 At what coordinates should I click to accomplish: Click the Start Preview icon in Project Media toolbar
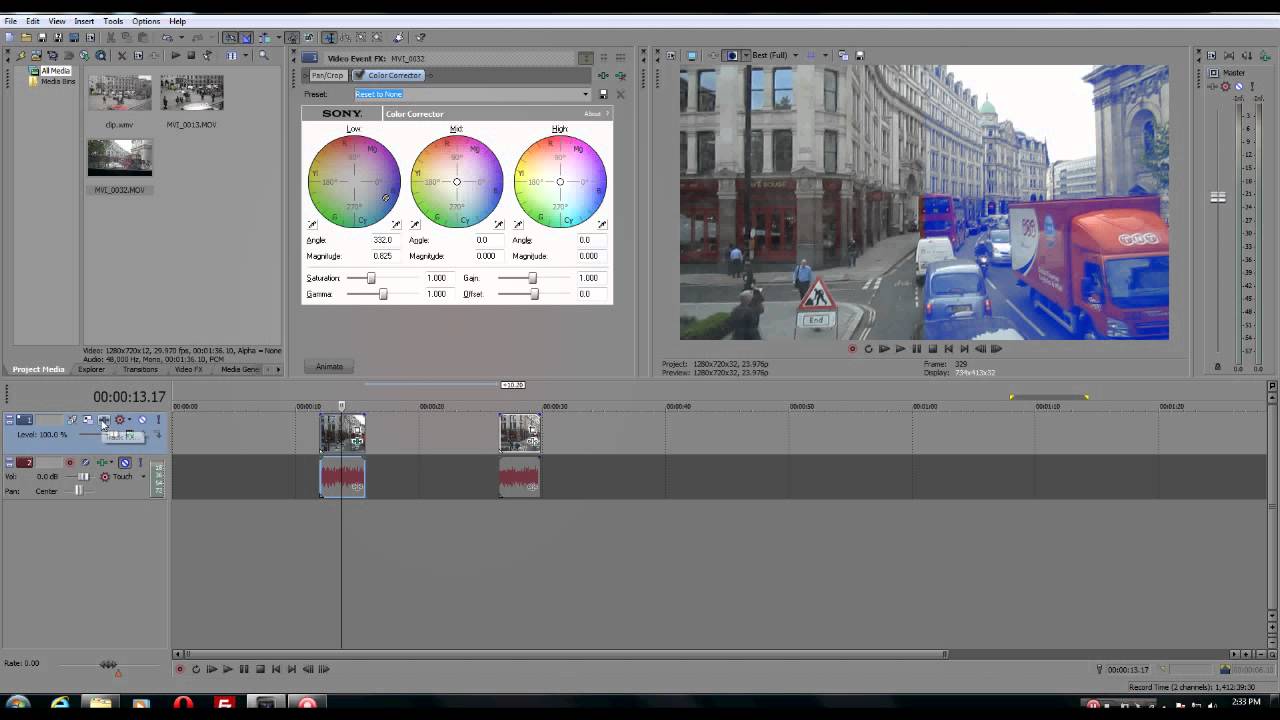[x=176, y=56]
